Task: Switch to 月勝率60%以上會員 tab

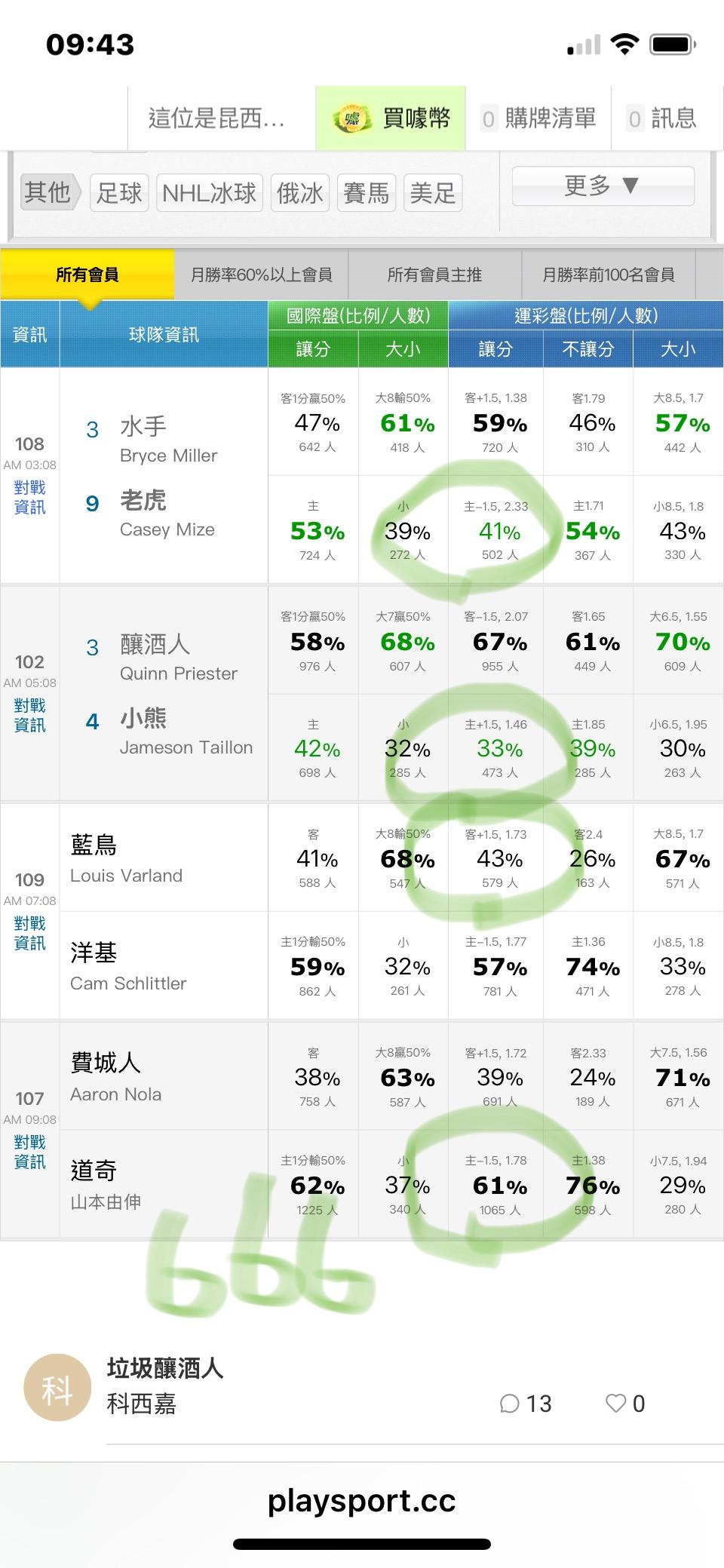Action: click(x=261, y=275)
